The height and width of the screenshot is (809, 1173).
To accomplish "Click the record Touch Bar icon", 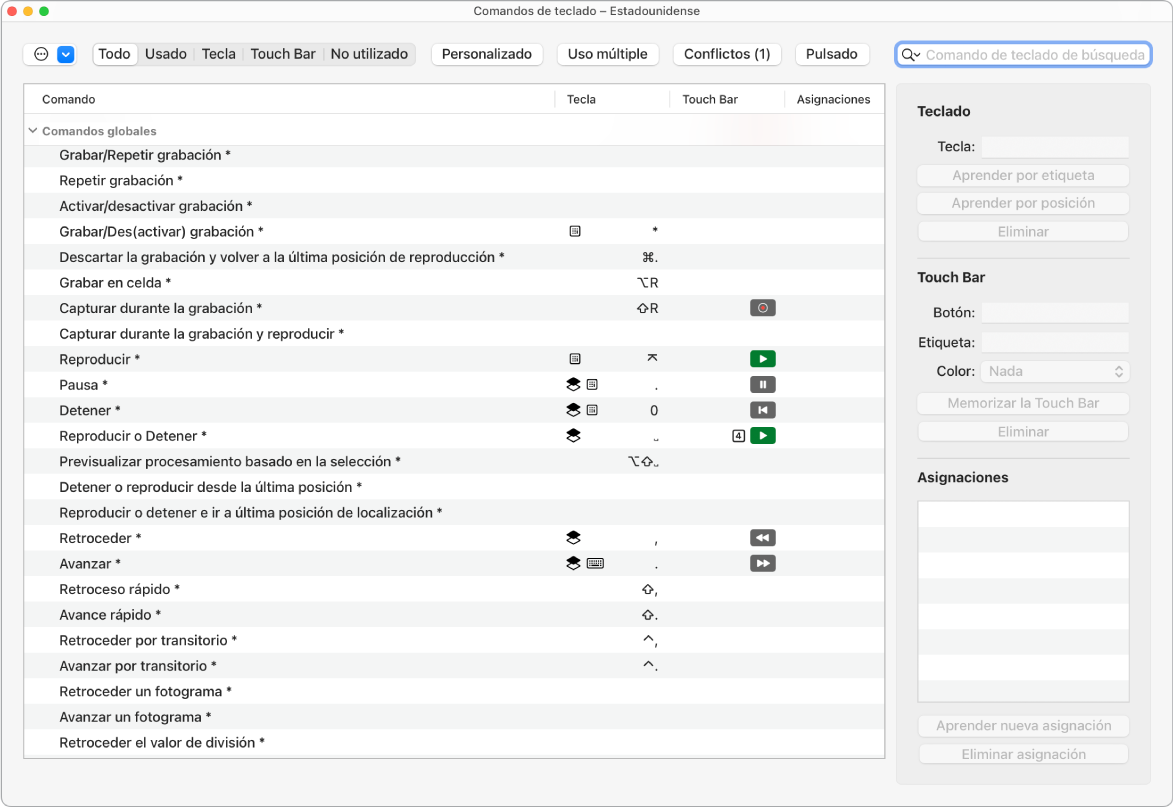I will click(x=762, y=308).
